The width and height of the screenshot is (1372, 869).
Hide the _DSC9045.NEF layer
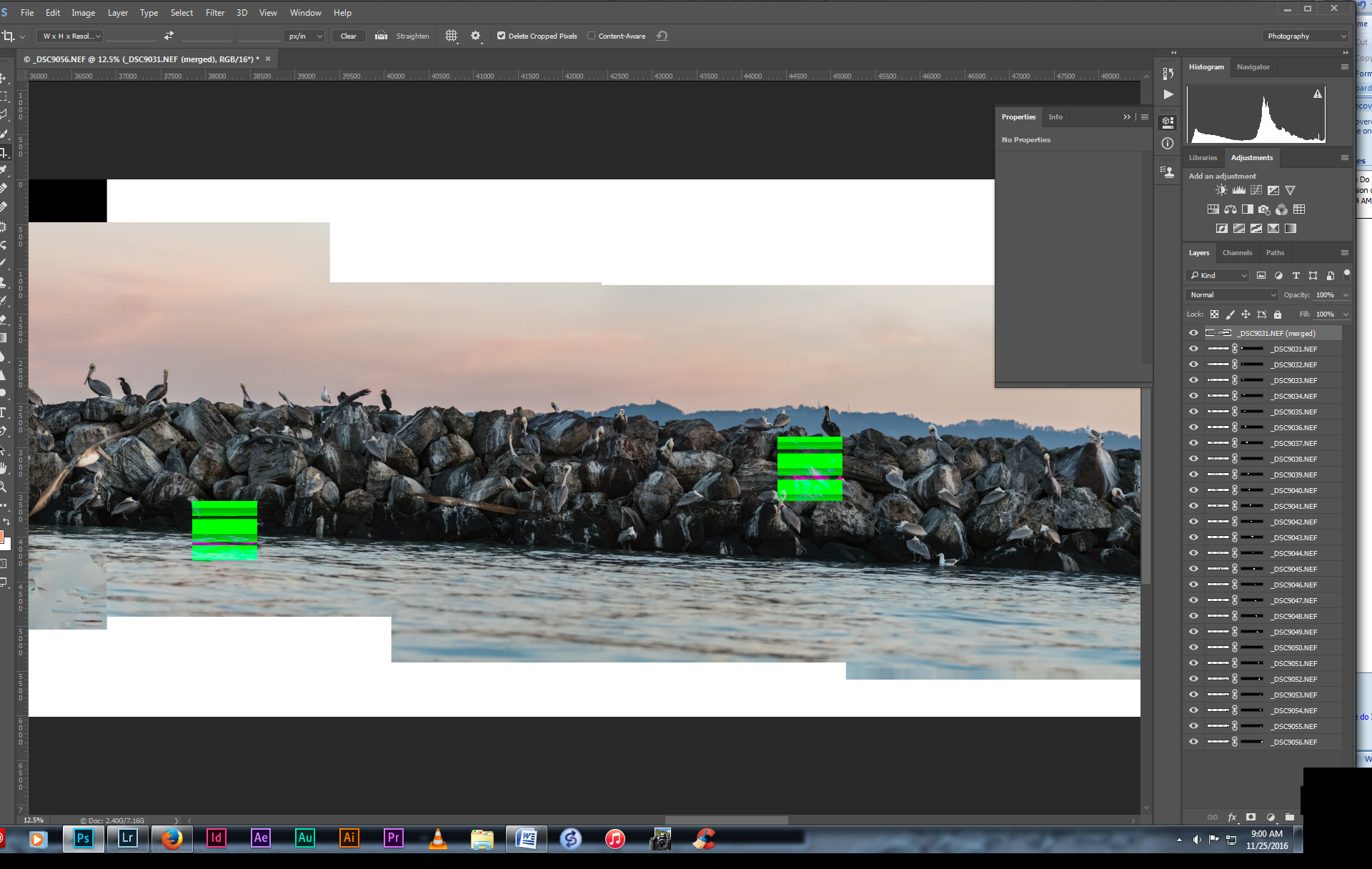[1193, 569]
